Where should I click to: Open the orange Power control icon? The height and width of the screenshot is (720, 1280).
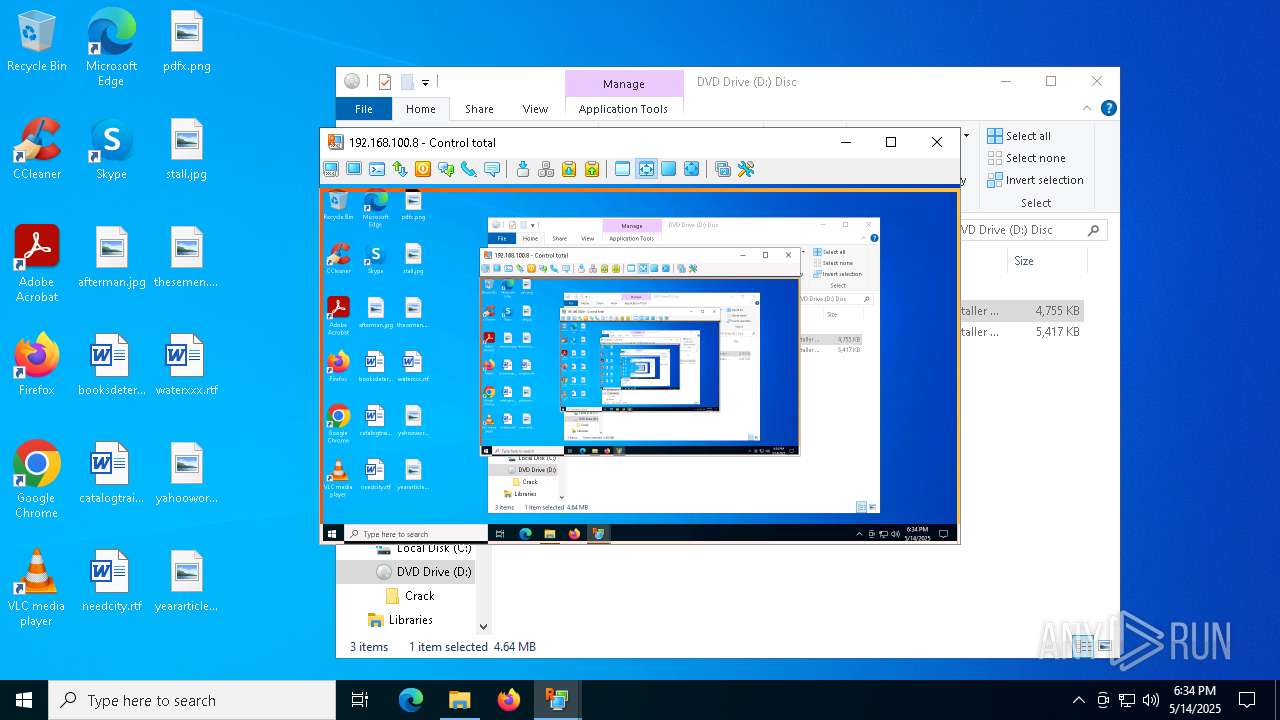tap(423, 169)
